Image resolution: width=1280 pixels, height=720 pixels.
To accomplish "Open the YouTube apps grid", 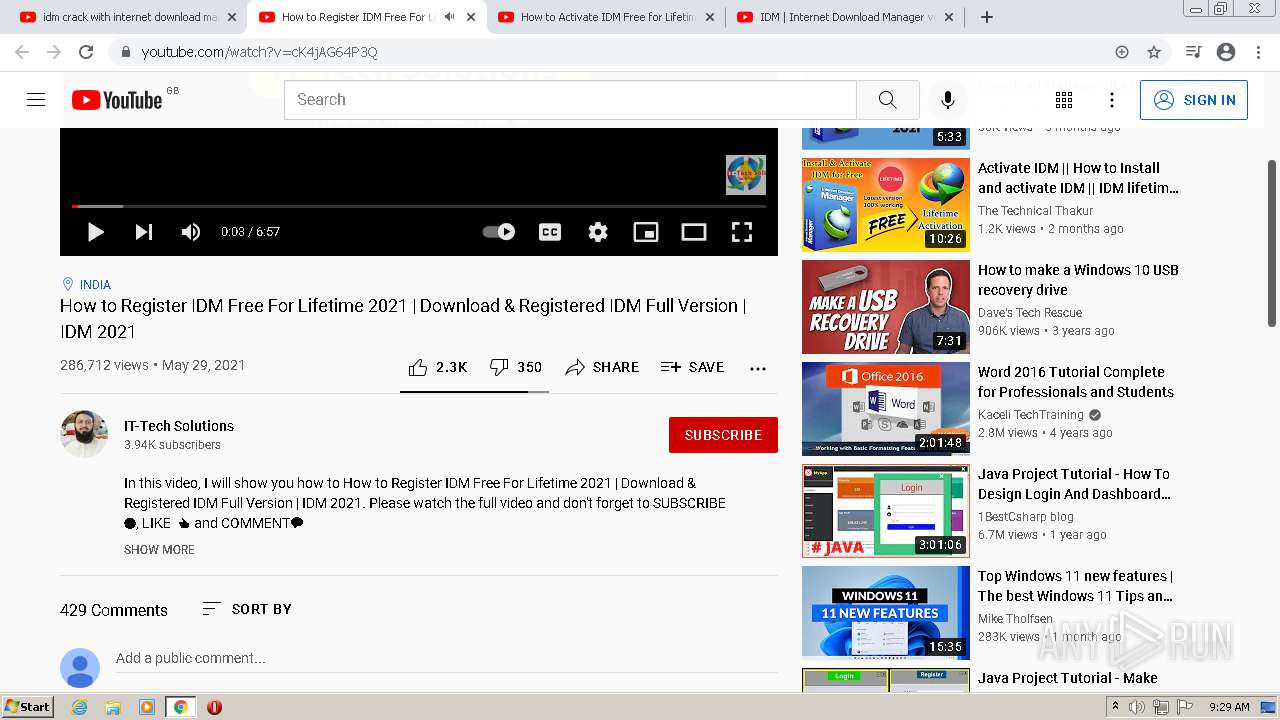I will (1064, 100).
